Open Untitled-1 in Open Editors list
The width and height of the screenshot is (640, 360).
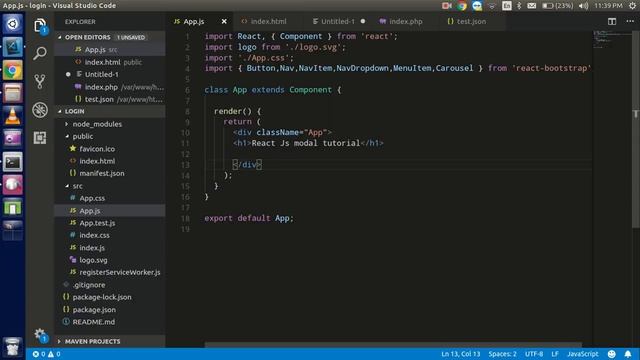[110, 74]
